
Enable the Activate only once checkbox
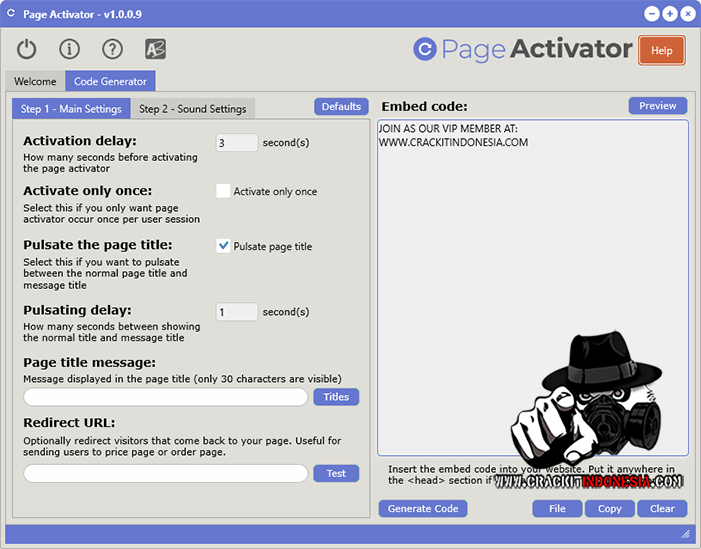pyautogui.click(x=223, y=191)
